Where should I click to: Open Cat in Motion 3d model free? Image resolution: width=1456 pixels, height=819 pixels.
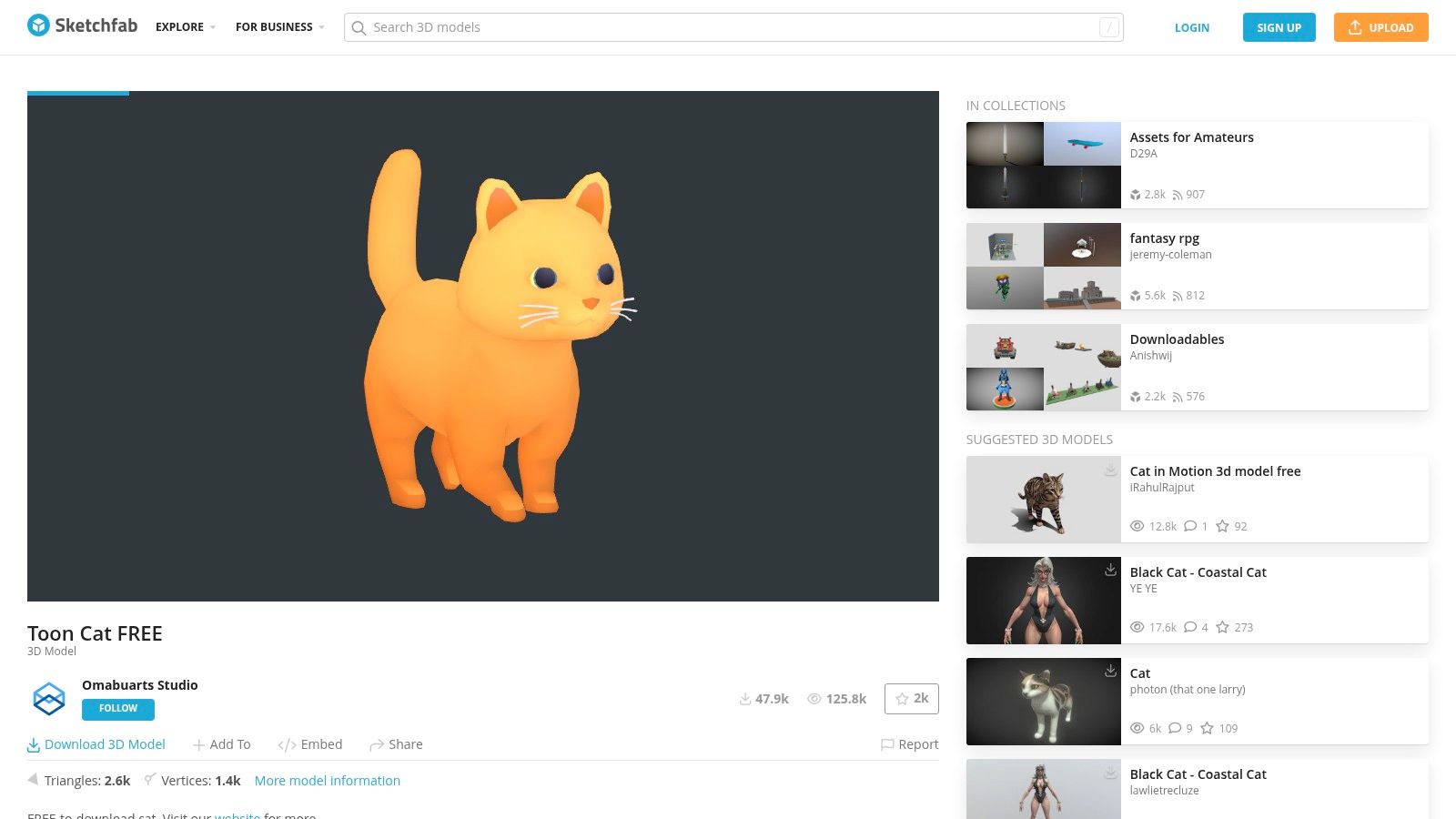[x=1216, y=471]
